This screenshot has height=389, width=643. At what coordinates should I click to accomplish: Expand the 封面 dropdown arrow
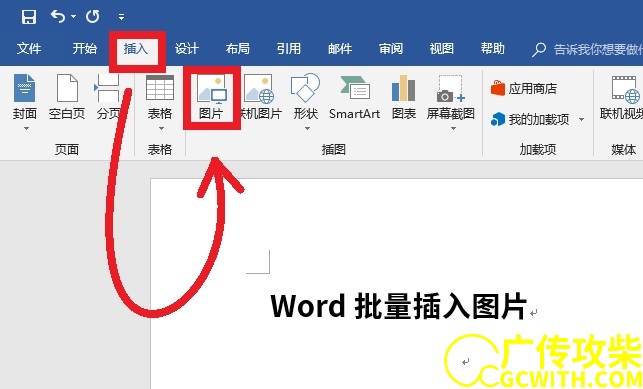(x=26, y=128)
